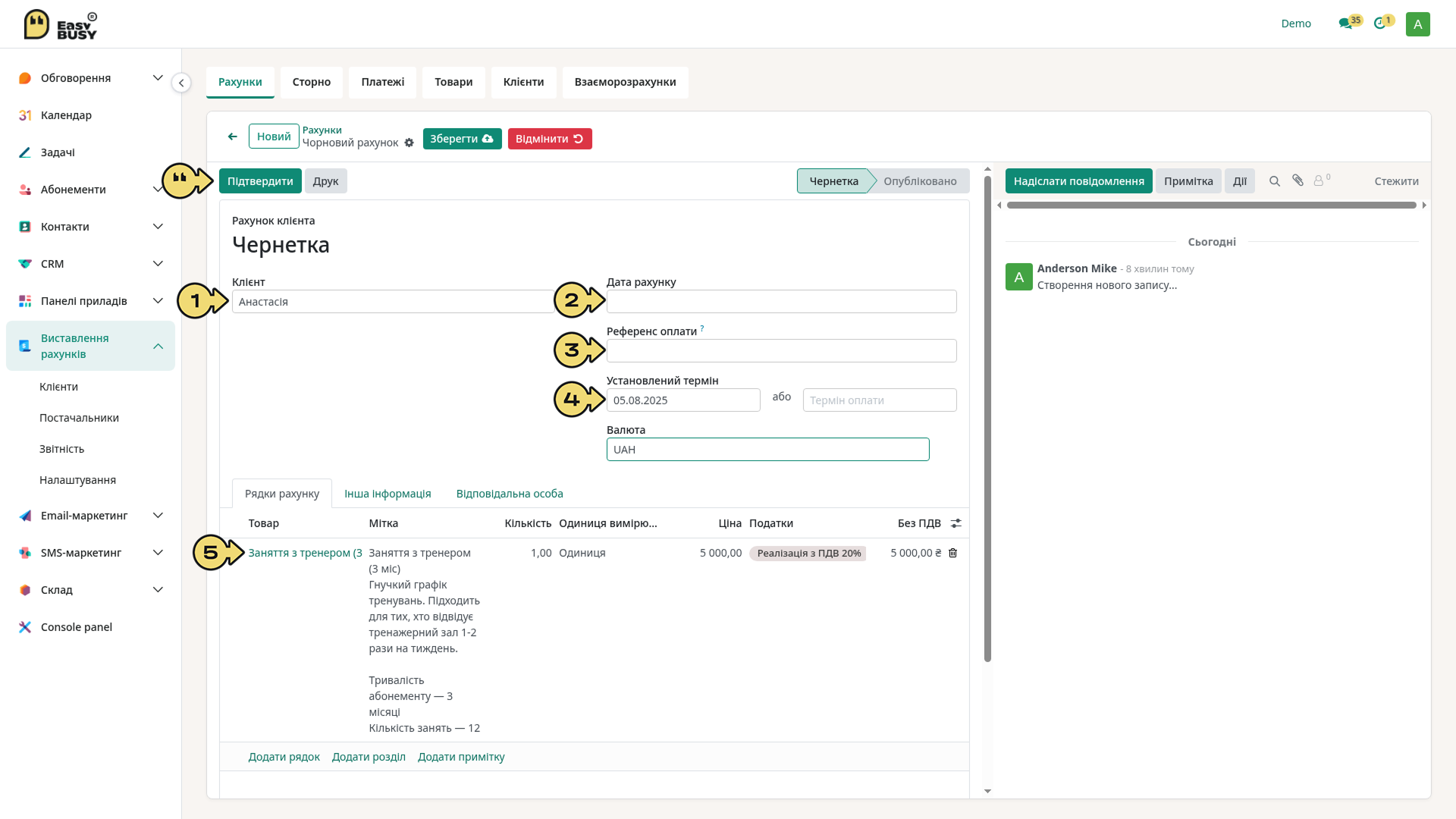
Task: Open the gear settings next to Чорновий рахунок
Action: (409, 143)
